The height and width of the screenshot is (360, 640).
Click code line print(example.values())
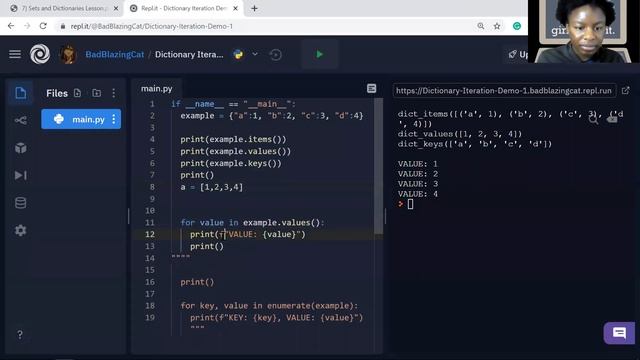236,151
